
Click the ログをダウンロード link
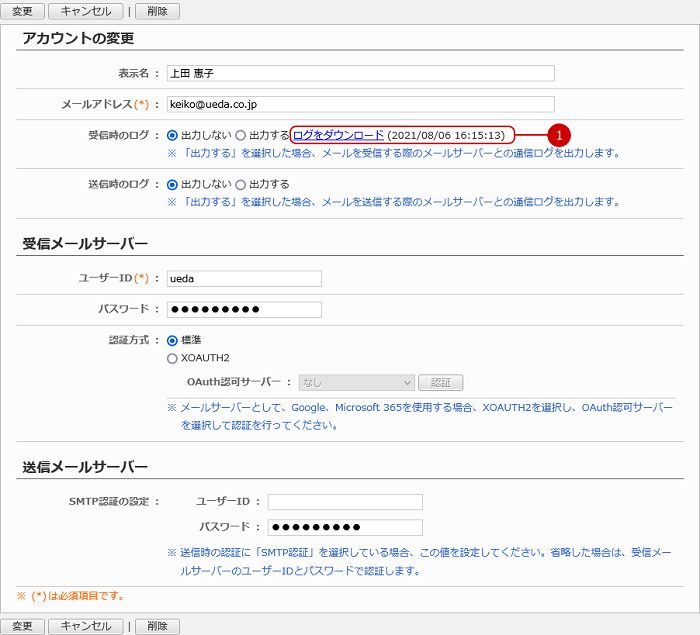click(338, 135)
